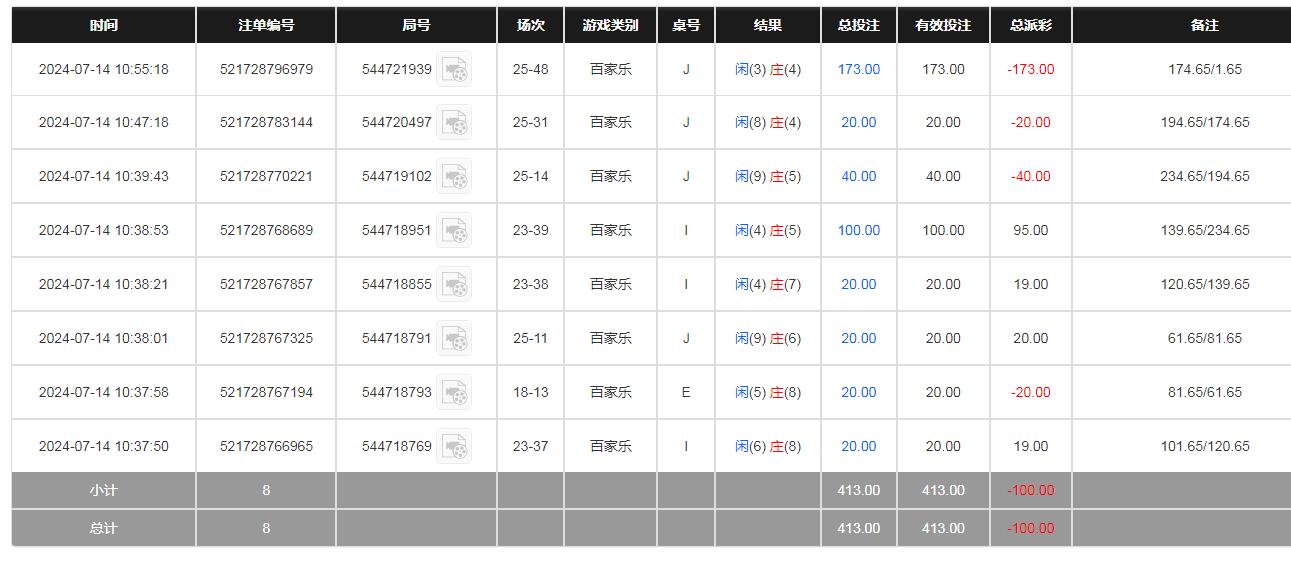Image resolution: width=1291 pixels, height=565 pixels.
Task: View replay of round 544718791
Action: coord(454,339)
